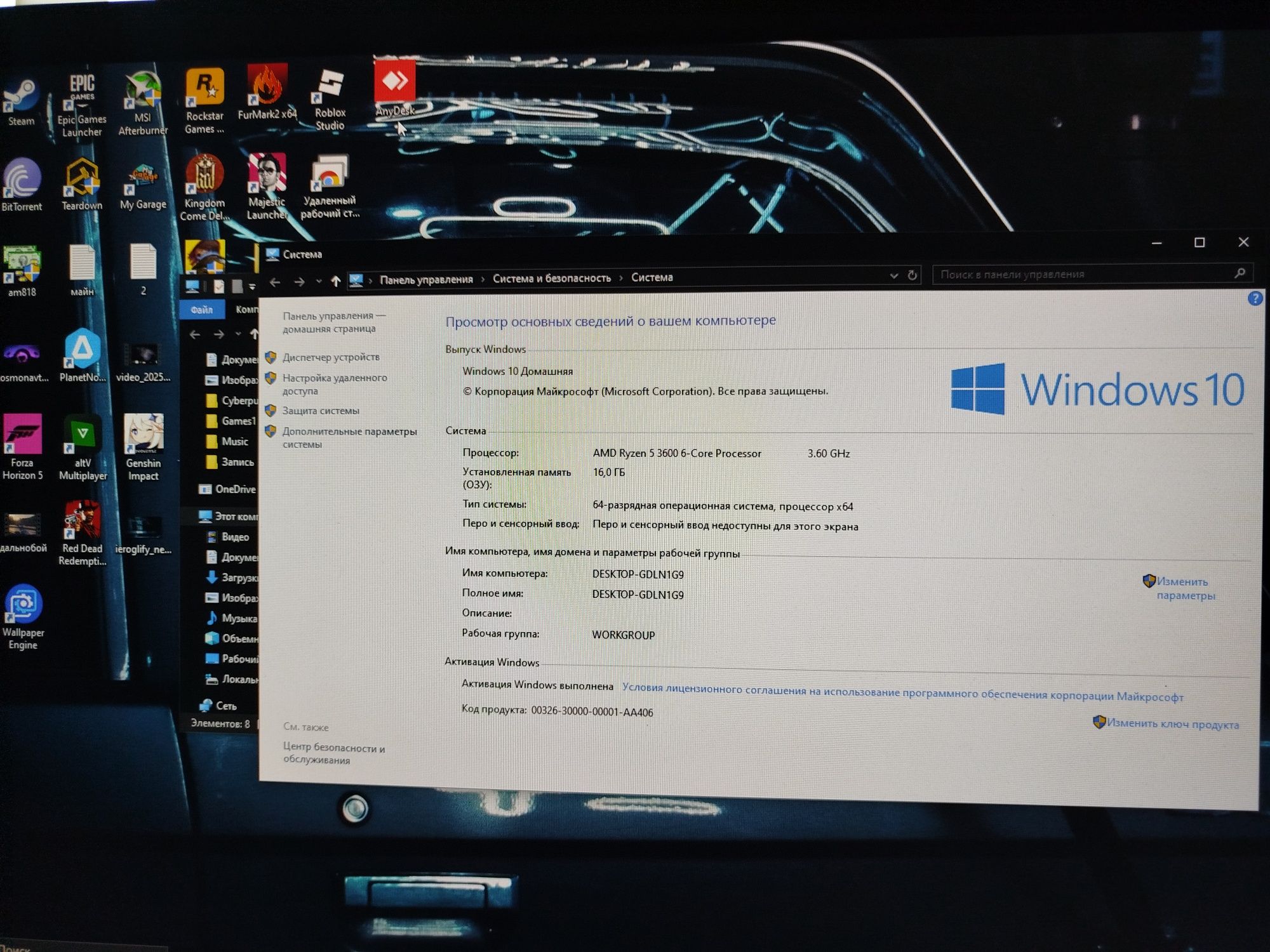Image resolution: width=1270 pixels, height=952 pixels.
Task: Select altV Multiplayer icon
Action: pyautogui.click(x=83, y=447)
